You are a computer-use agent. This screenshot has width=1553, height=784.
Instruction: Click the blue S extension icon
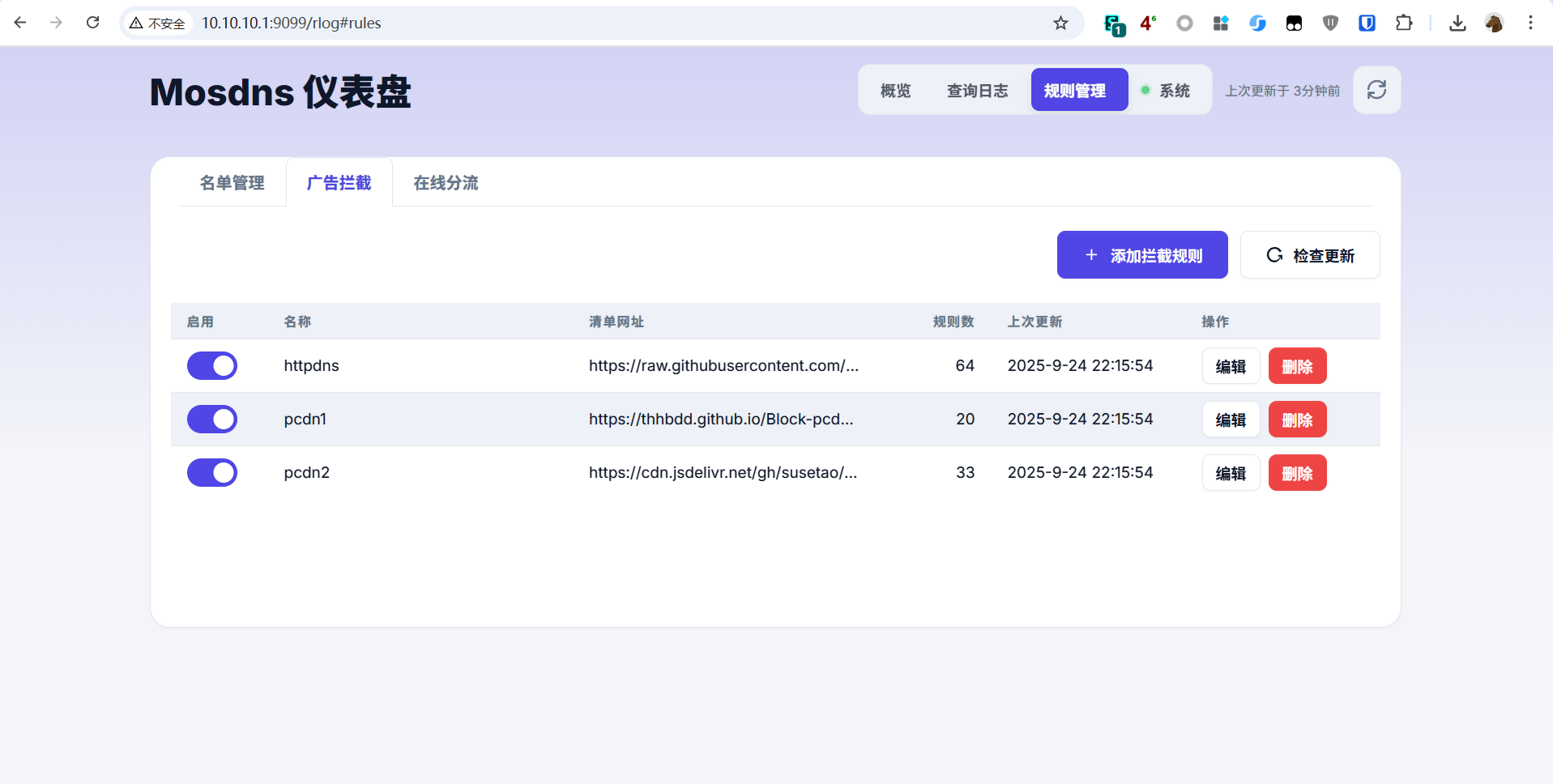pyautogui.click(x=1257, y=23)
